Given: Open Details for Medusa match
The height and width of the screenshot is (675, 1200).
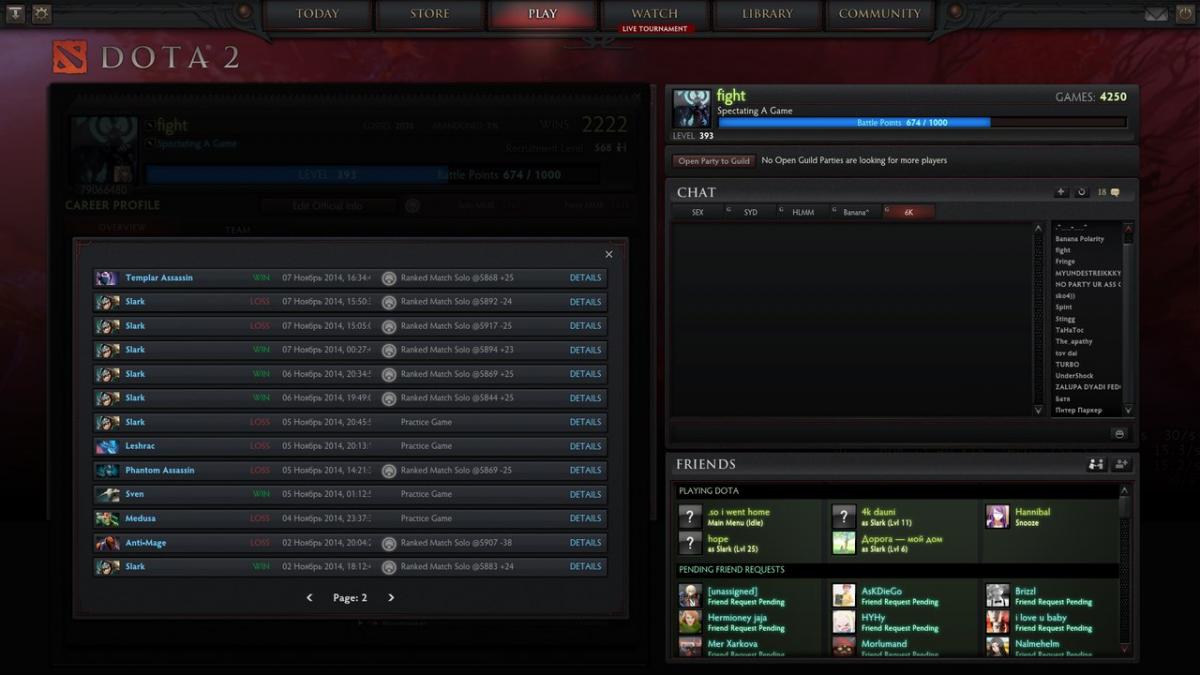Looking at the screenshot, I should click(x=585, y=518).
